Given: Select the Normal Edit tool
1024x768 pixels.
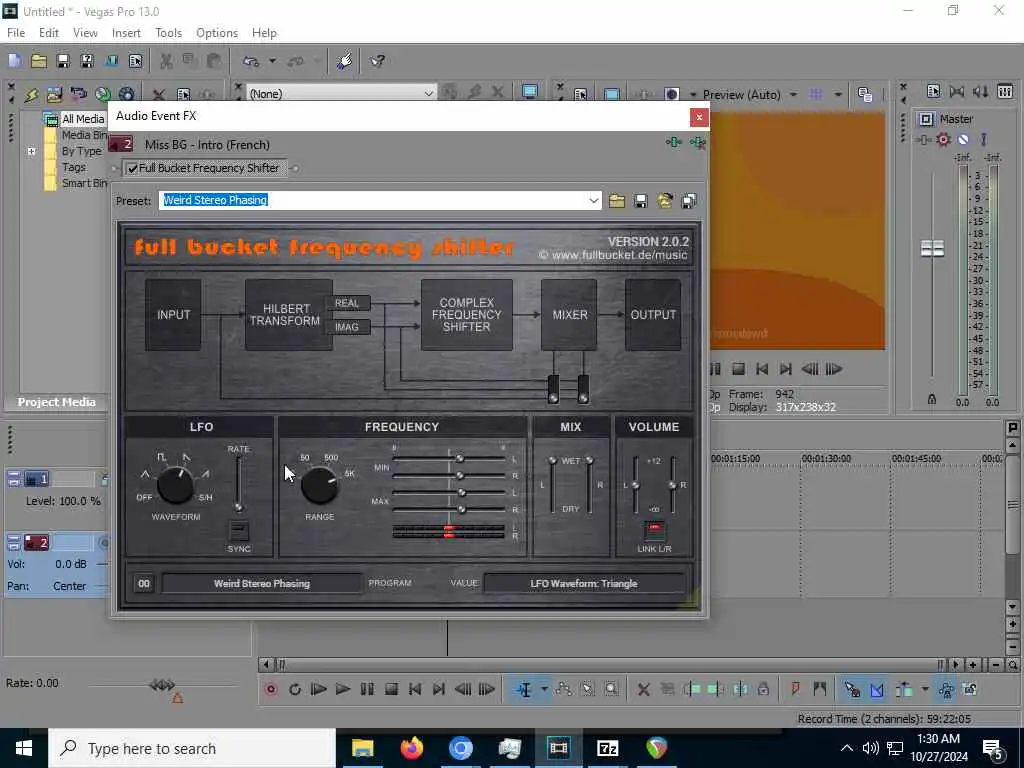Looking at the screenshot, I should [524, 689].
